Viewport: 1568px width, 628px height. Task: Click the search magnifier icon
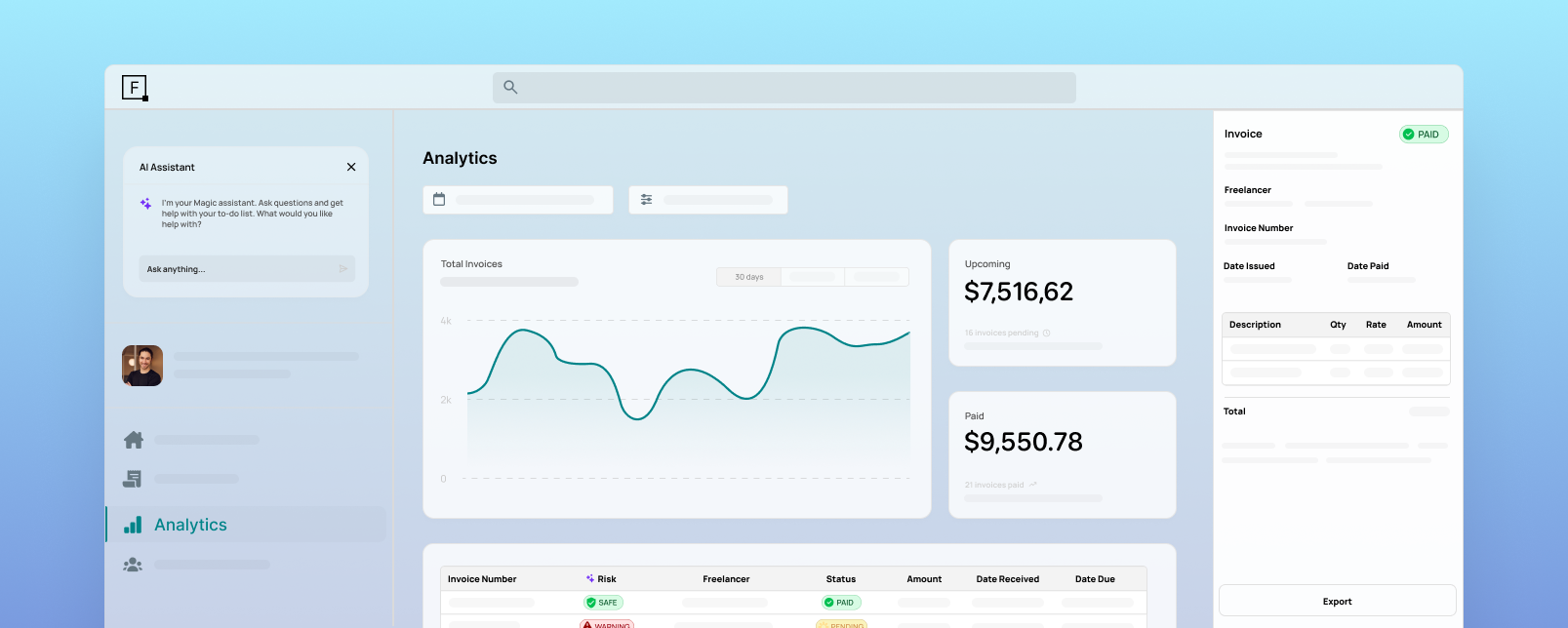click(510, 88)
